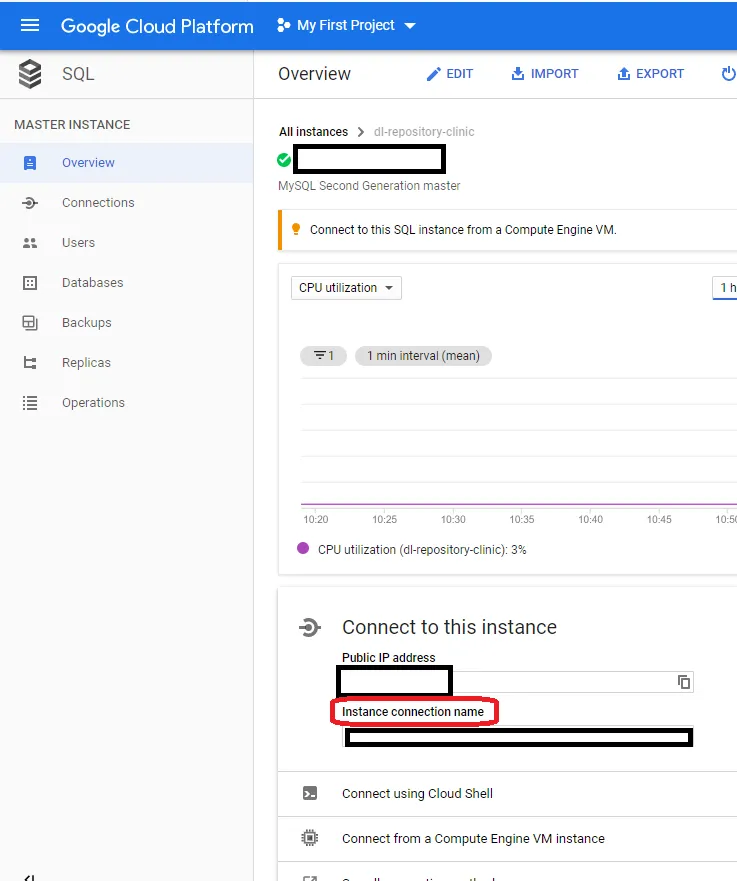Click the Overview page icon in the sidebar
Image resolution: width=737 pixels, height=881 pixels.
tap(30, 163)
